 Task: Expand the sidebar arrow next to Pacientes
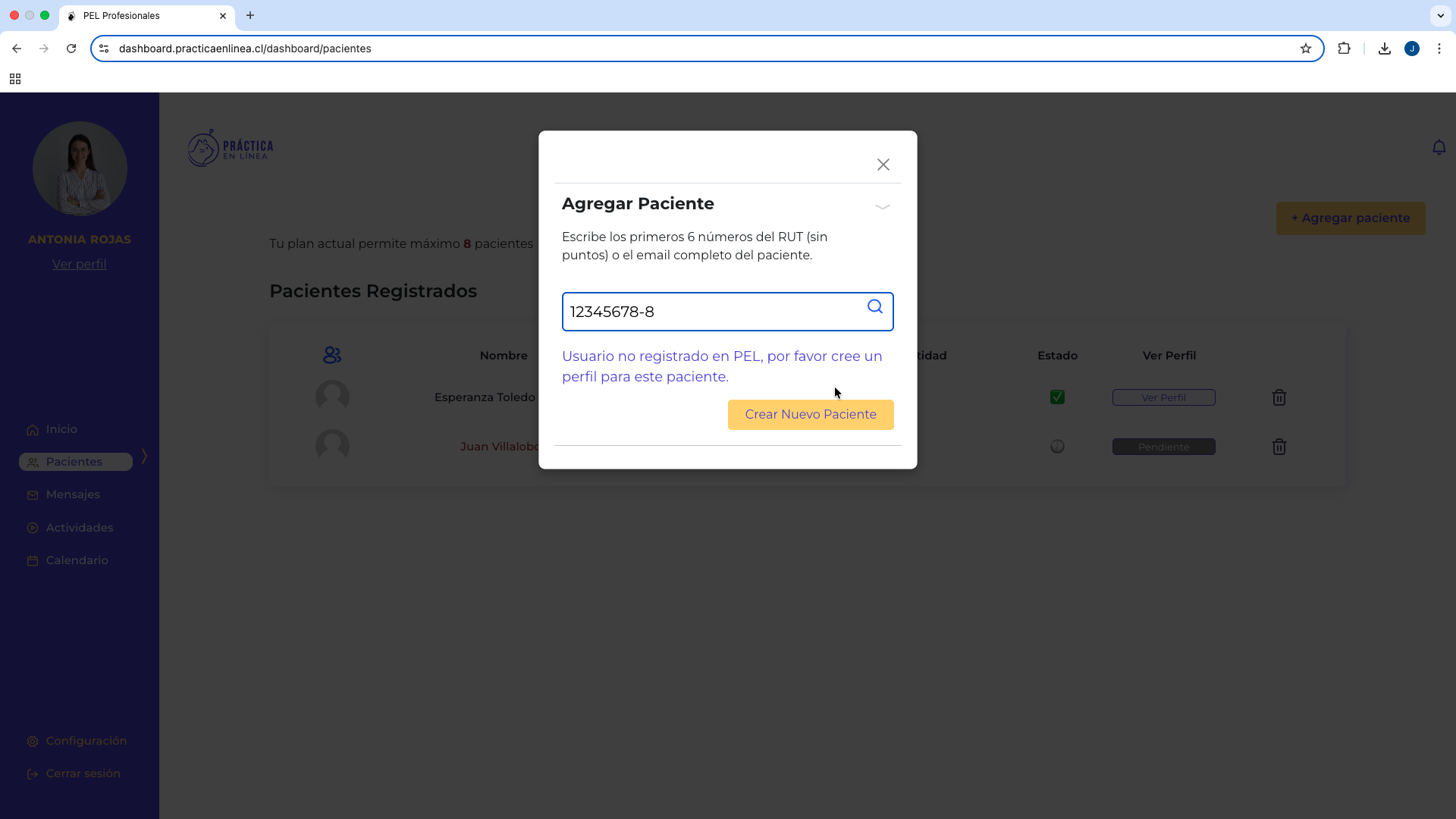144,457
